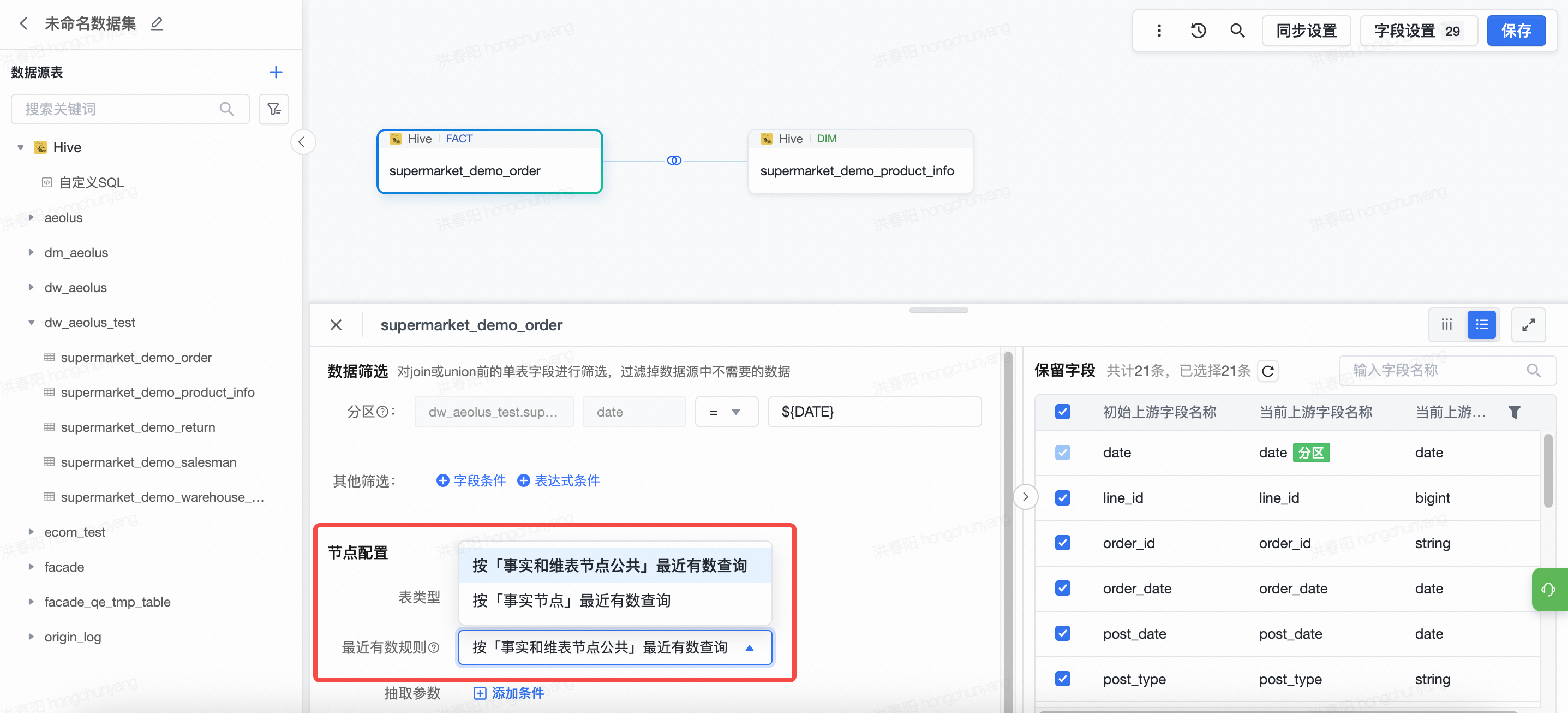Uncheck the line_id field checkbox

1062,497
